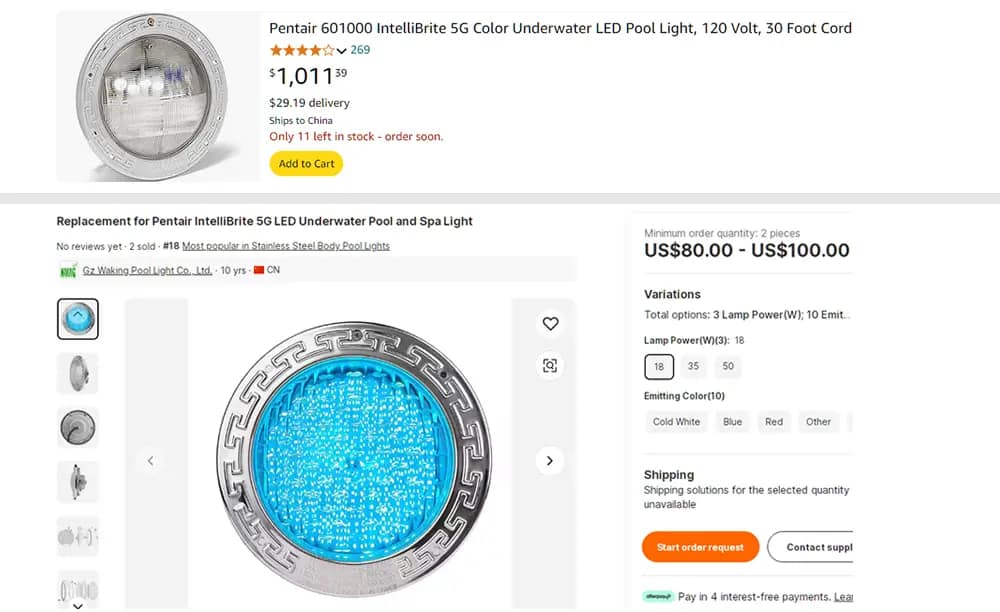Open image search with the lens icon
Image resolution: width=1000 pixels, height=612 pixels.
pyautogui.click(x=549, y=366)
